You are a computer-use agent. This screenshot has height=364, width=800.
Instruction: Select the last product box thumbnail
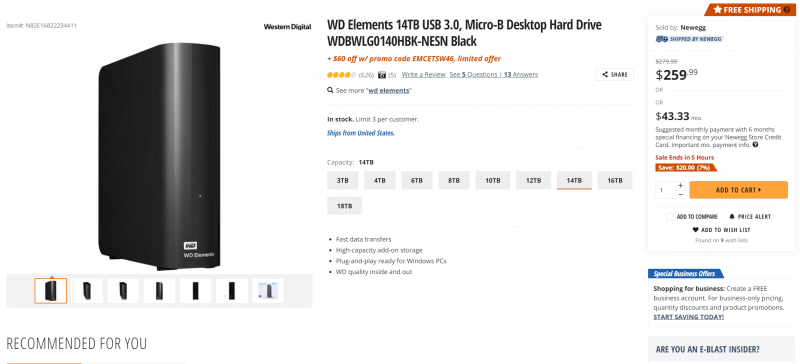click(x=268, y=291)
